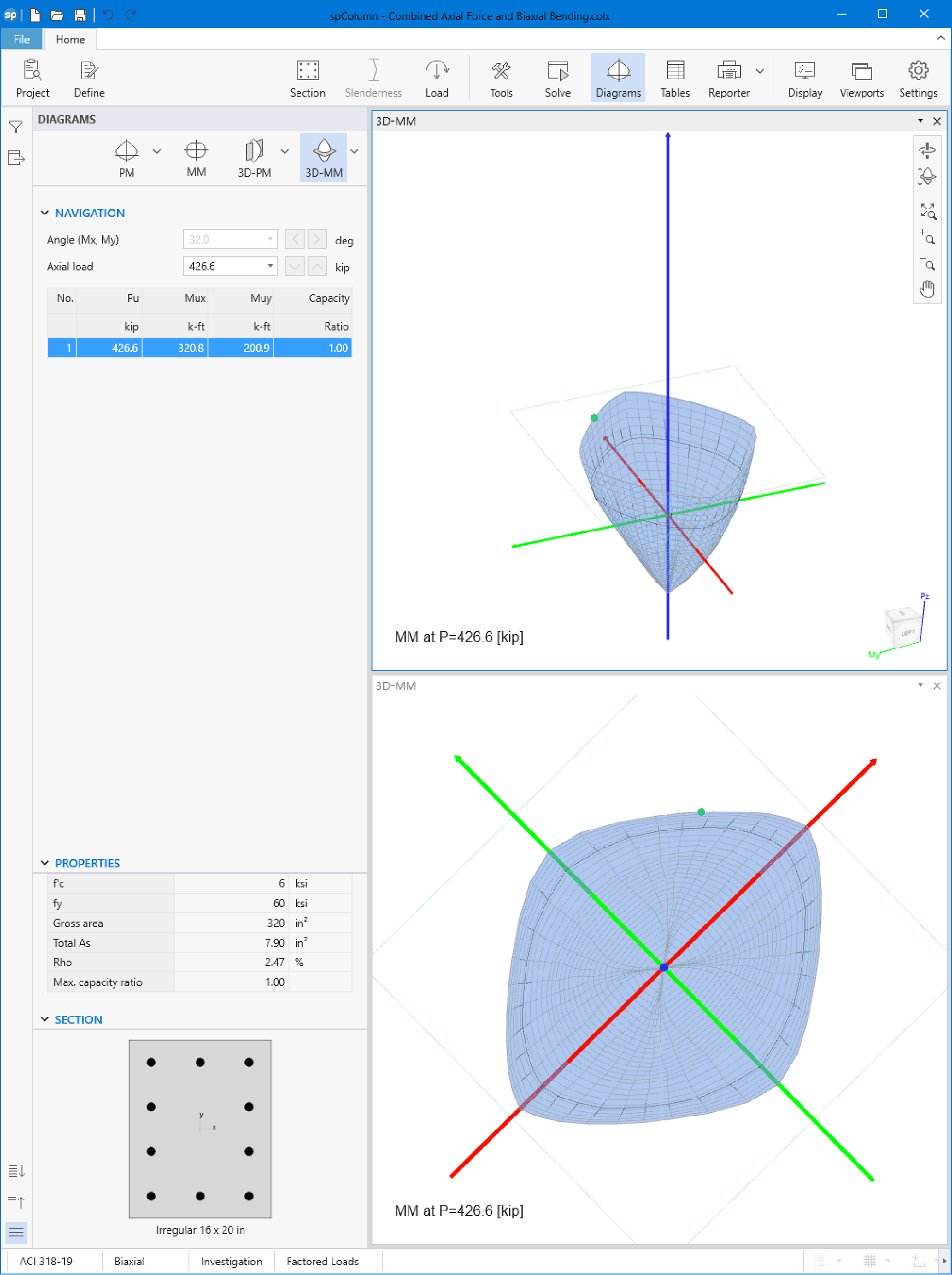Activate pan hand tool in viewport

click(x=927, y=288)
